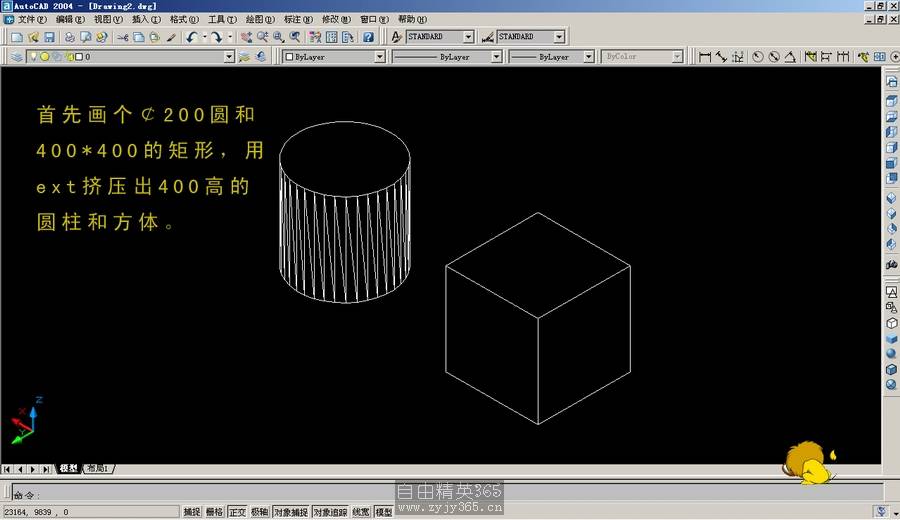
Task: Open the text style STANDARD dropdown
Action: click(468, 37)
